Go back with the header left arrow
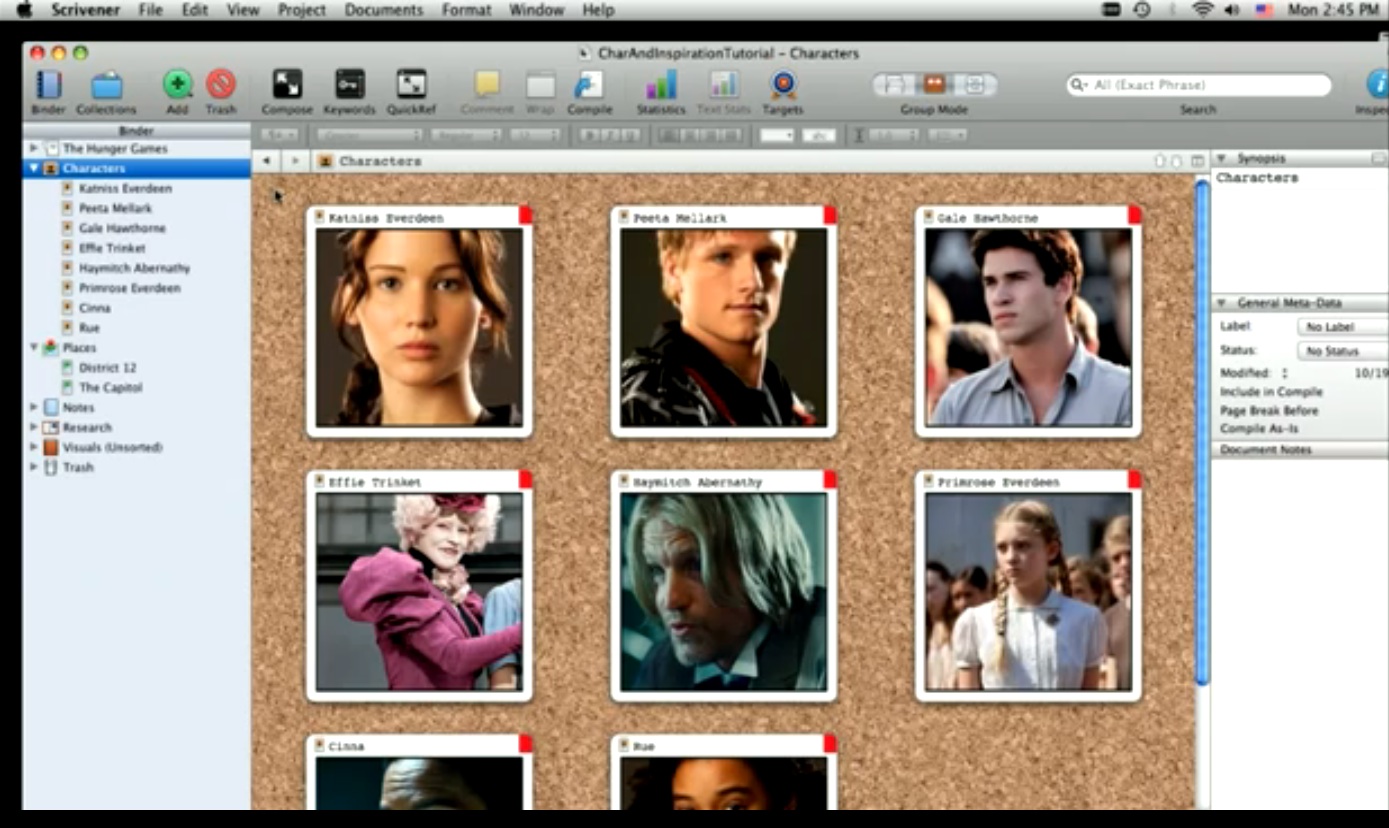 click(x=266, y=161)
